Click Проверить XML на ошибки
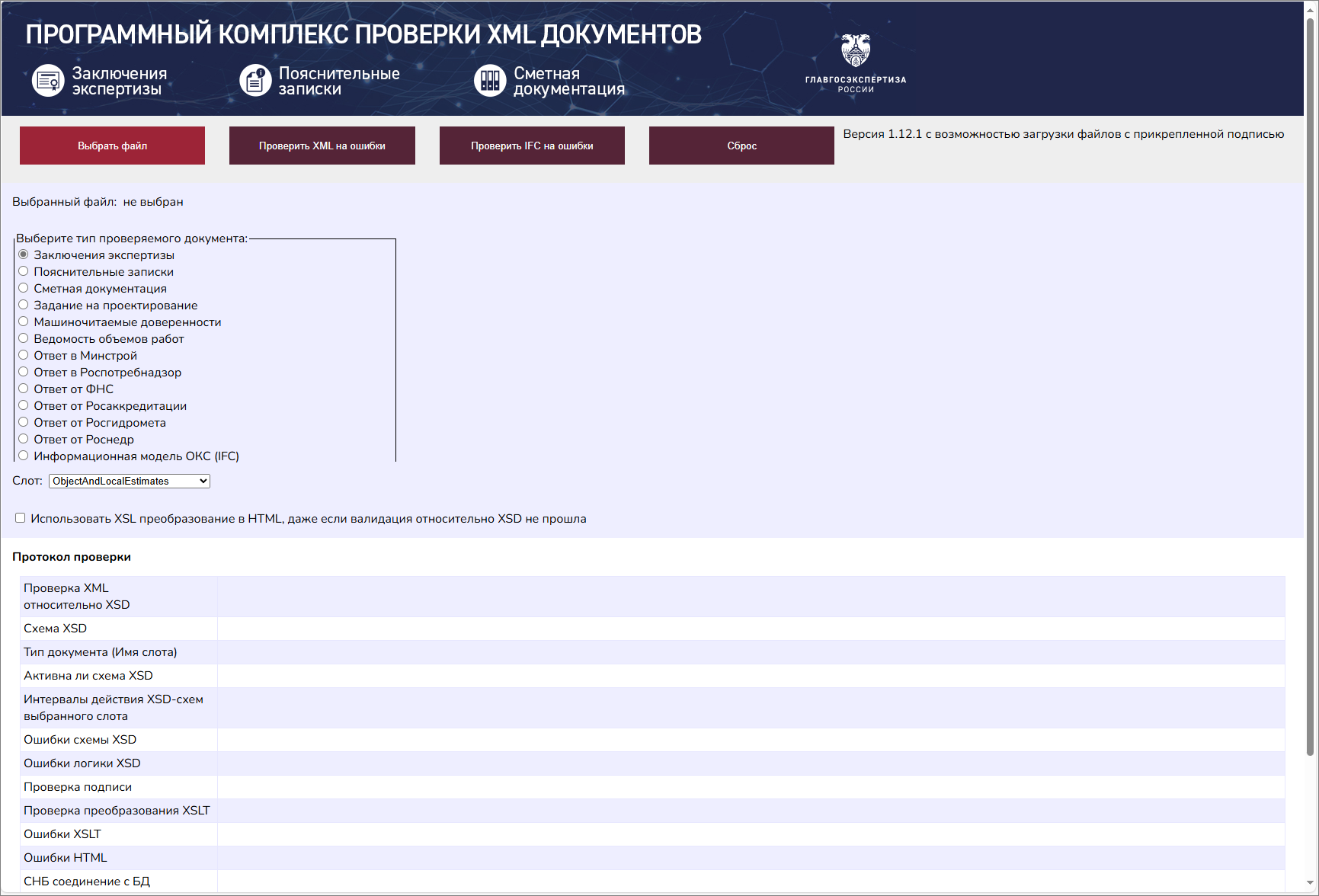Viewport: 1319px width, 896px height. tap(322, 145)
